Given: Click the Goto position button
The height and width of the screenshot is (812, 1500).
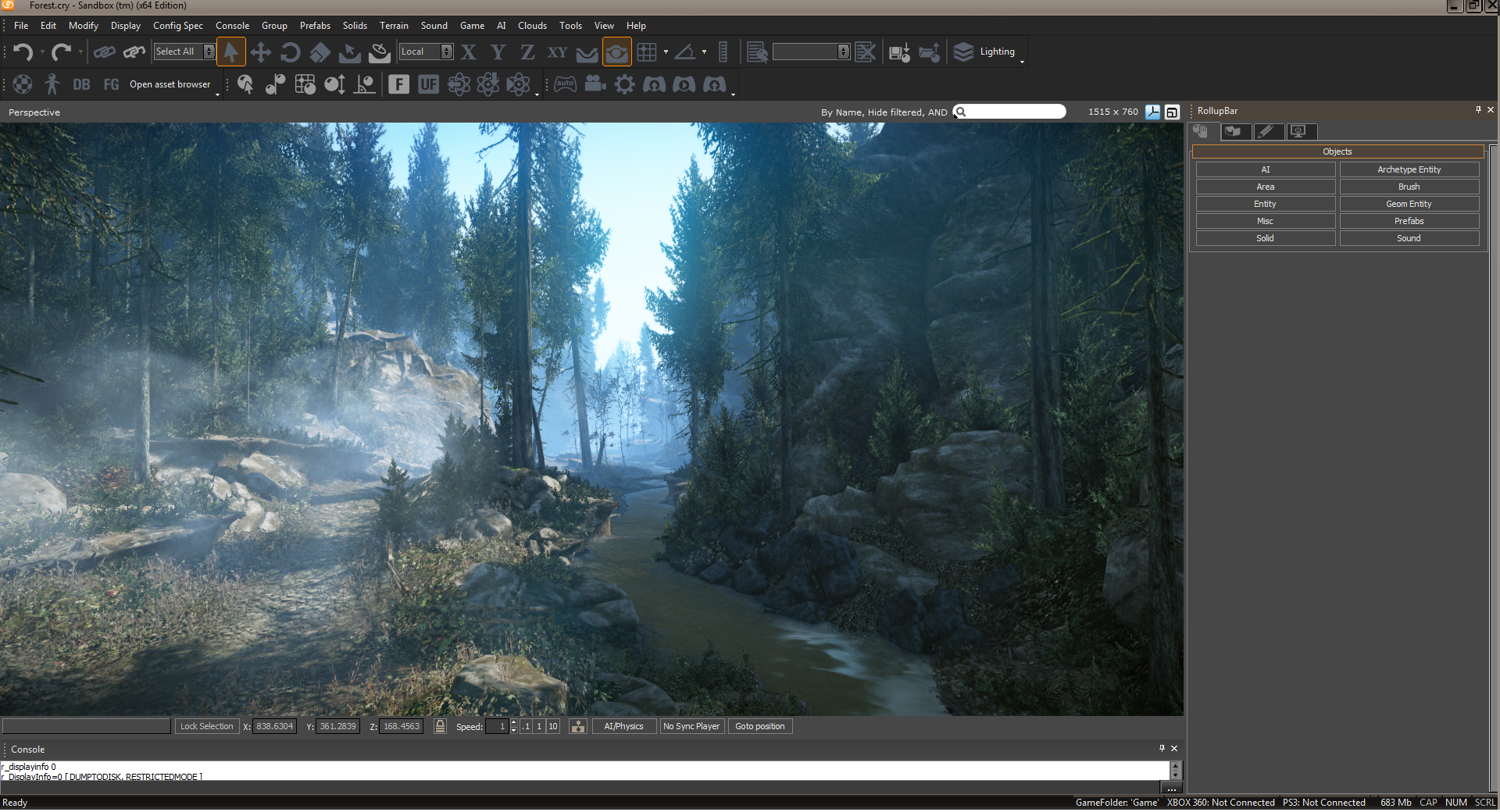Looking at the screenshot, I should (x=759, y=726).
